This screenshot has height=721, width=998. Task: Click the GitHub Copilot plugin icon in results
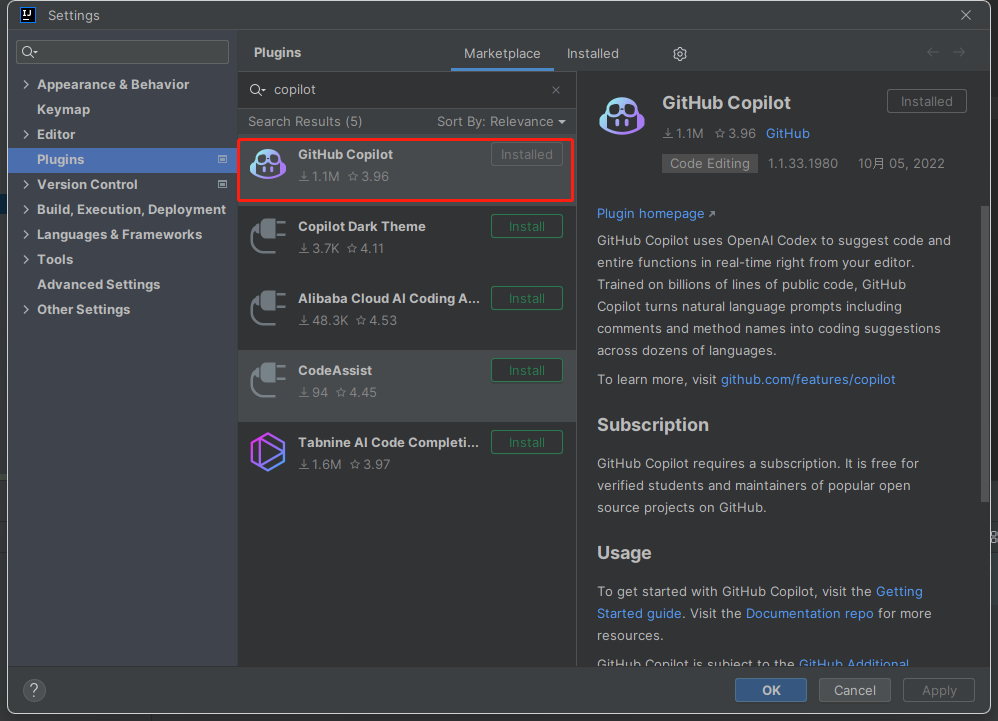point(268,165)
